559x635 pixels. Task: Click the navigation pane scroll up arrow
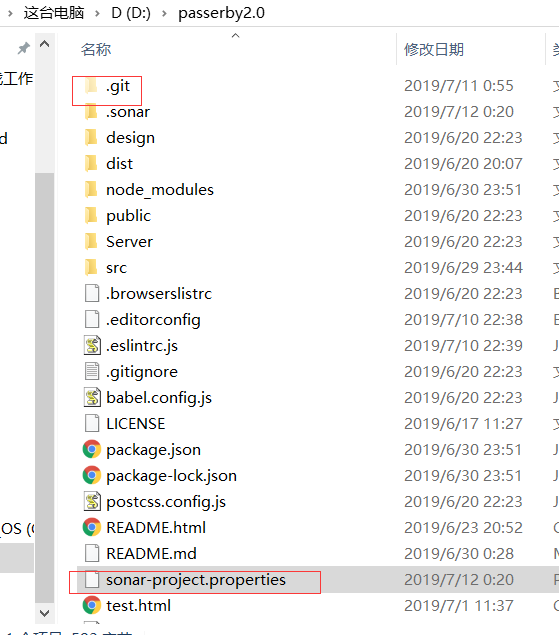45,44
